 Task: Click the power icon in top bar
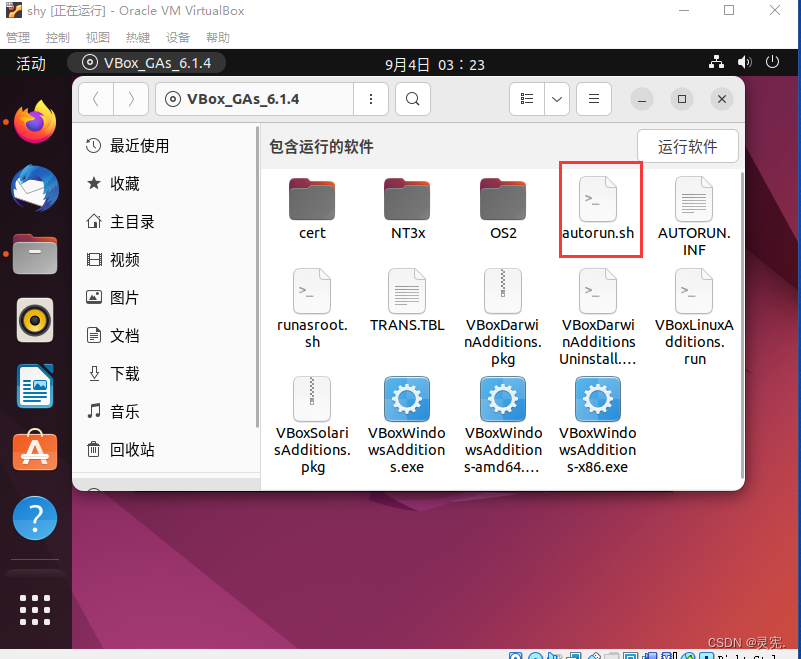[772, 62]
